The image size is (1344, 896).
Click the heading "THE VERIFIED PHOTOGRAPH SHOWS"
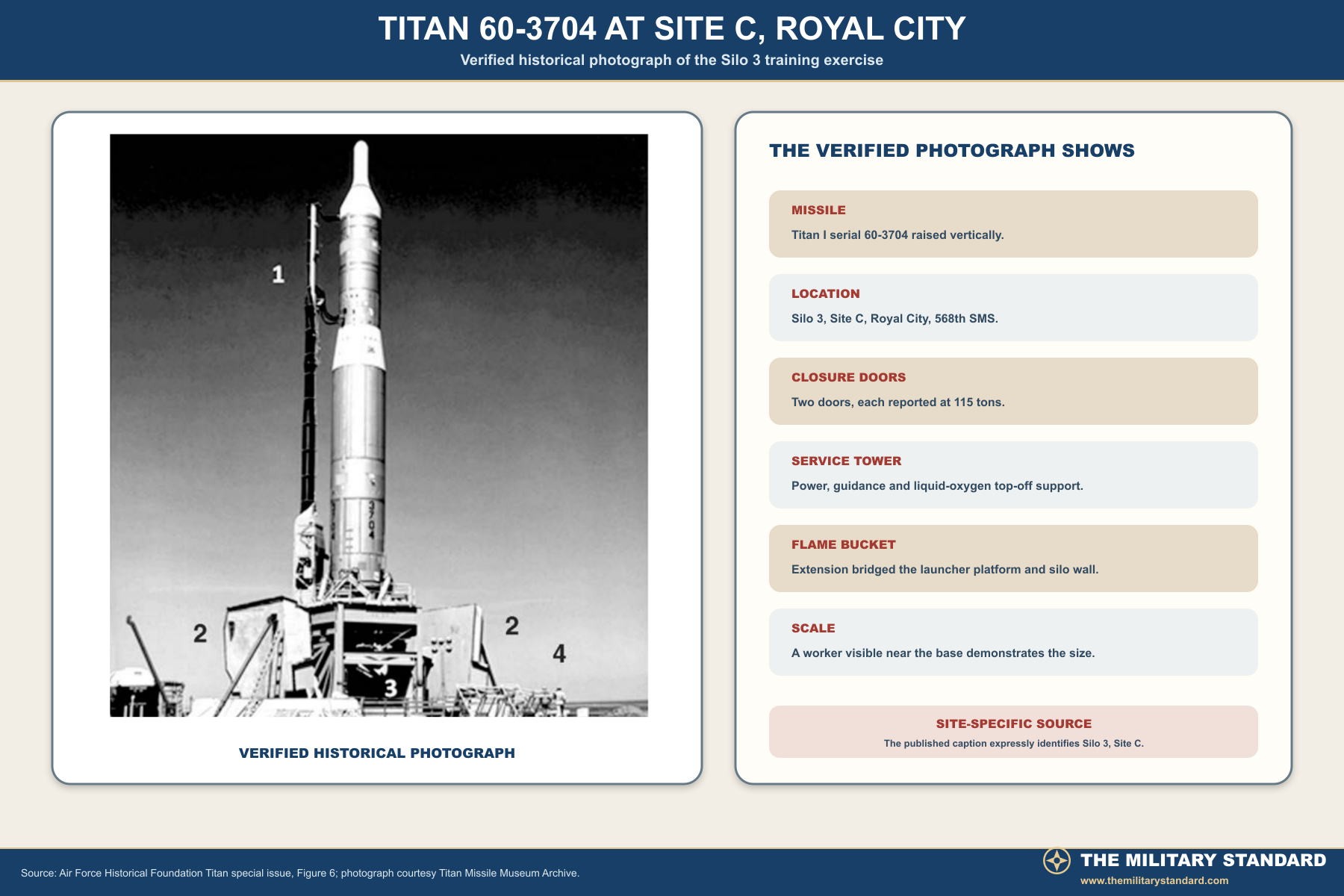(x=952, y=151)
